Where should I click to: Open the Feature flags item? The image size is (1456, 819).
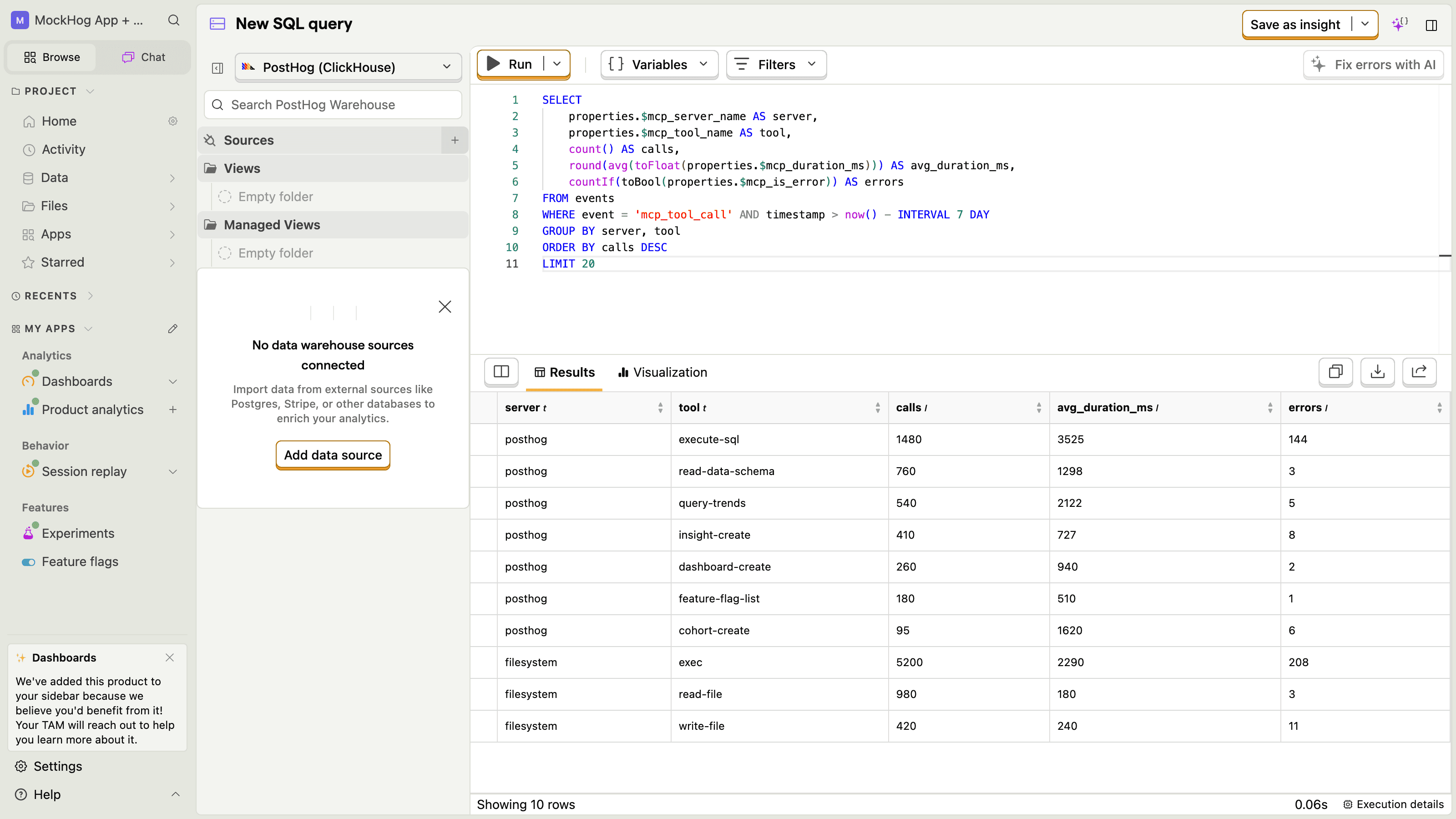[x=80, y=561]
